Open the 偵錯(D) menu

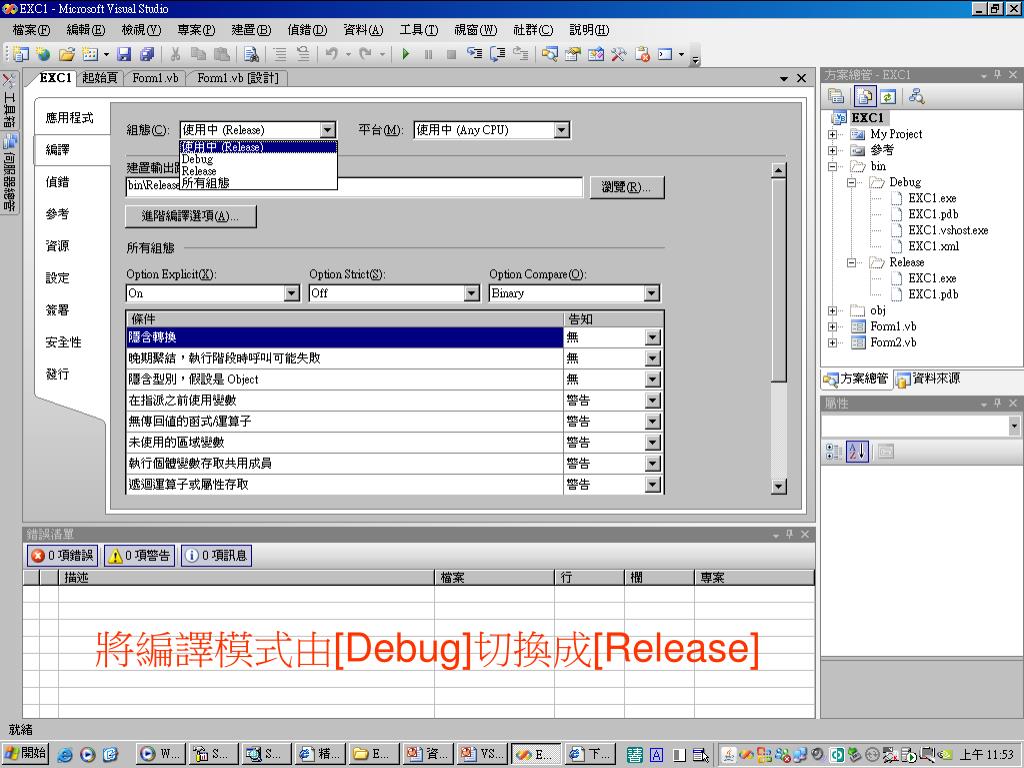coord(307,30)
